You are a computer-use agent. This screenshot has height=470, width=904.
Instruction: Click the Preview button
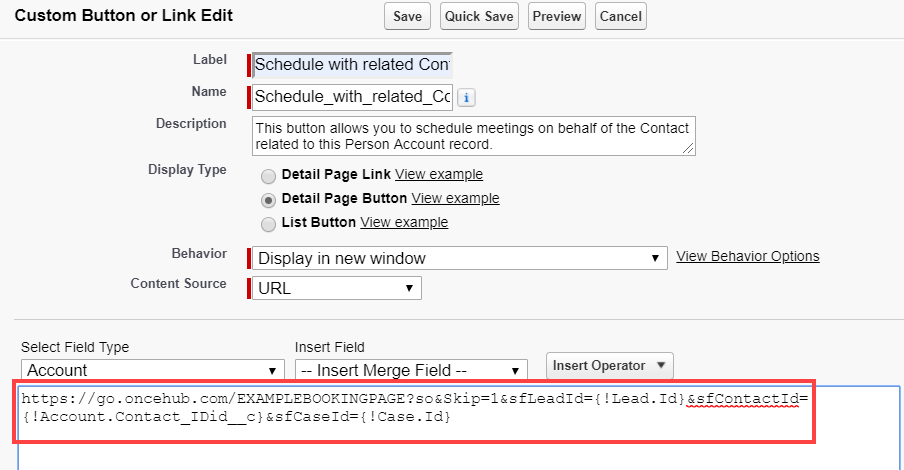556,17
